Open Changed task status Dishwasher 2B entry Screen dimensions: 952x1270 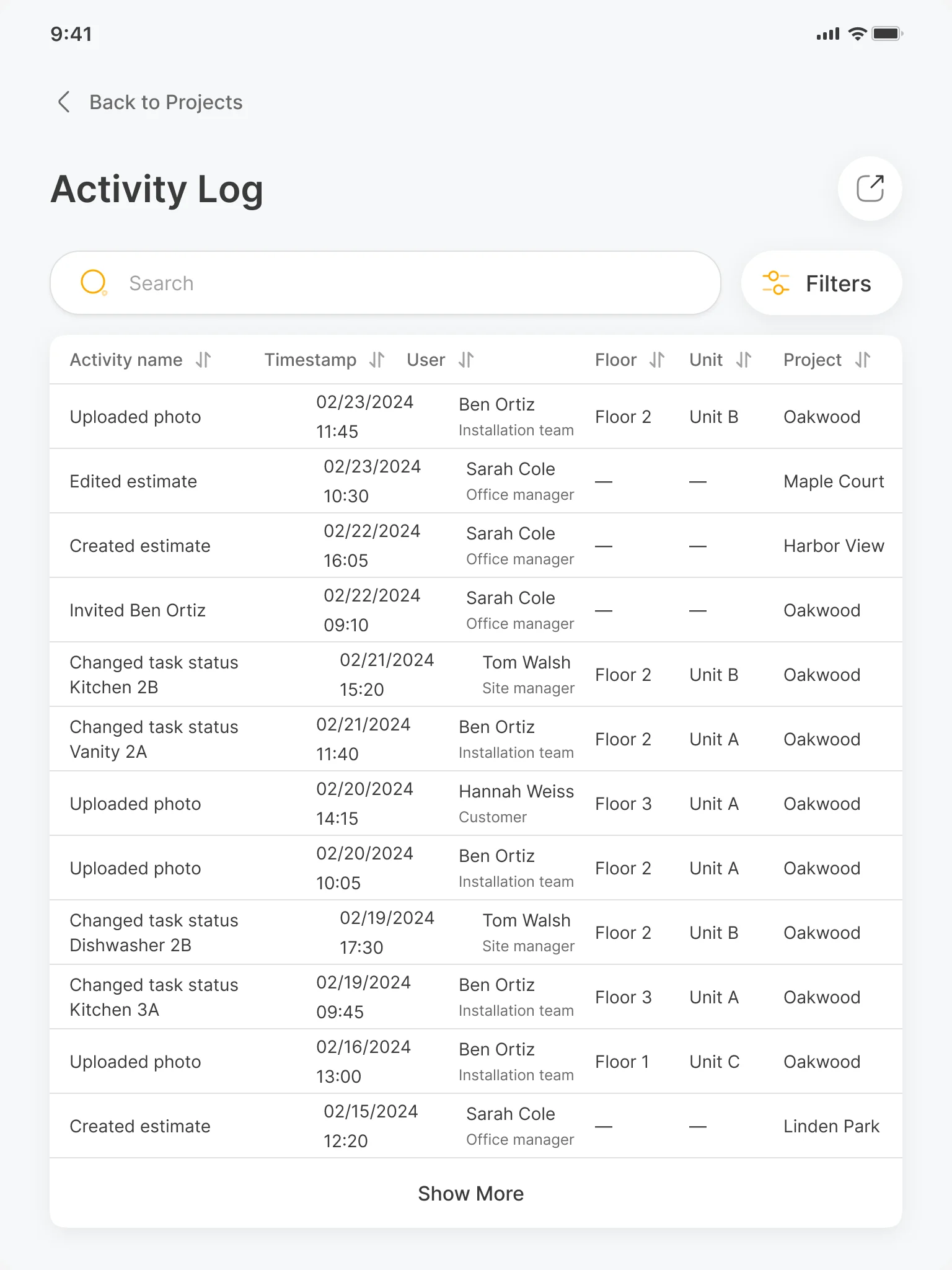click(x=154, y=933)
